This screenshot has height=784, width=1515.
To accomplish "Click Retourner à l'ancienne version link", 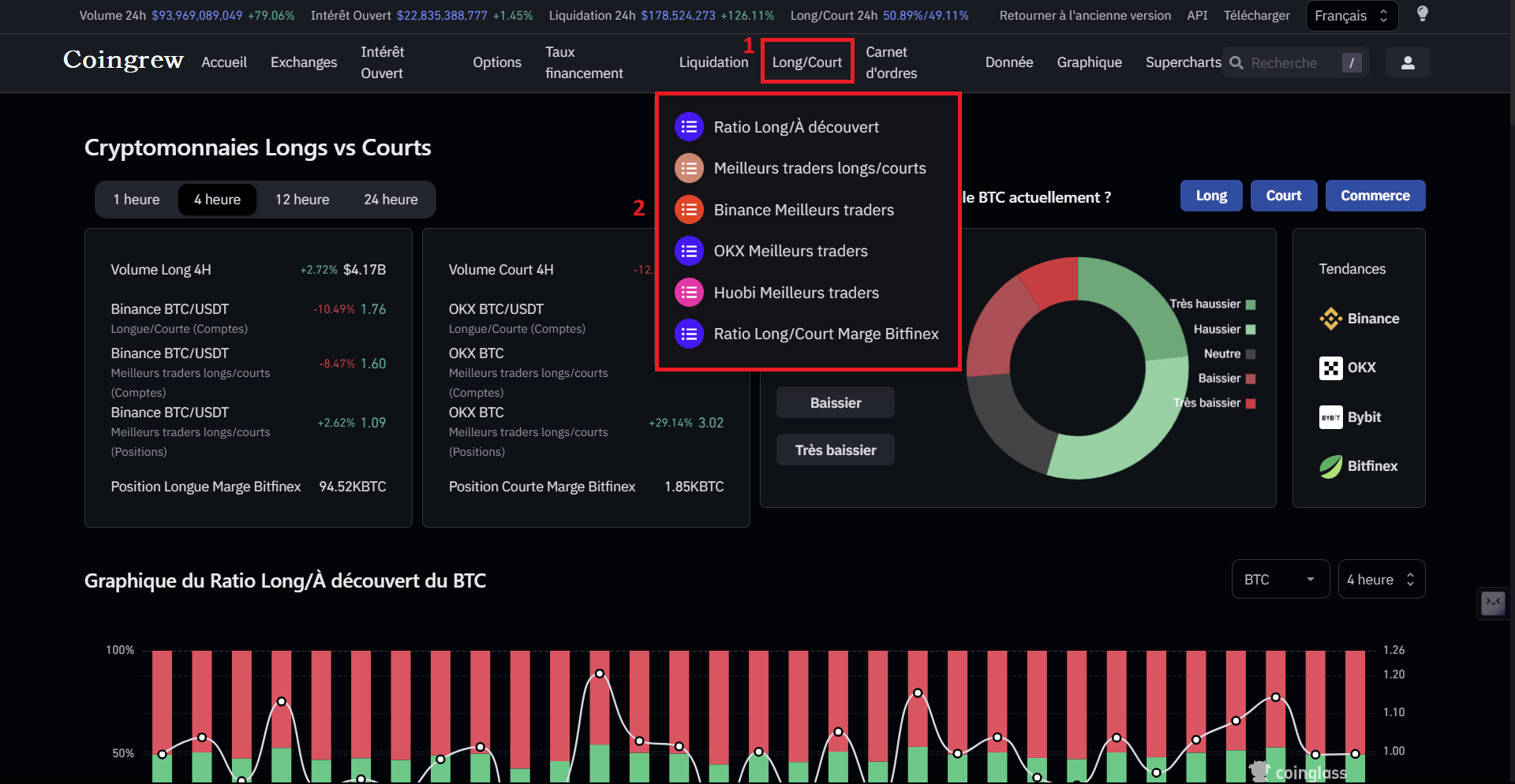I will [1084, 15].
